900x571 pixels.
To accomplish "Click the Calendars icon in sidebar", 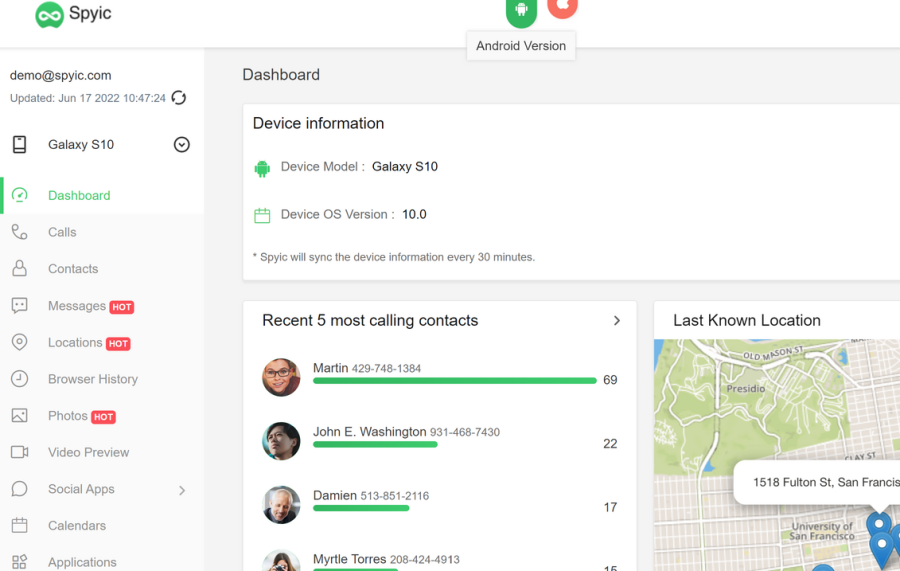I will pyautogui.click(x=20, y=525).
